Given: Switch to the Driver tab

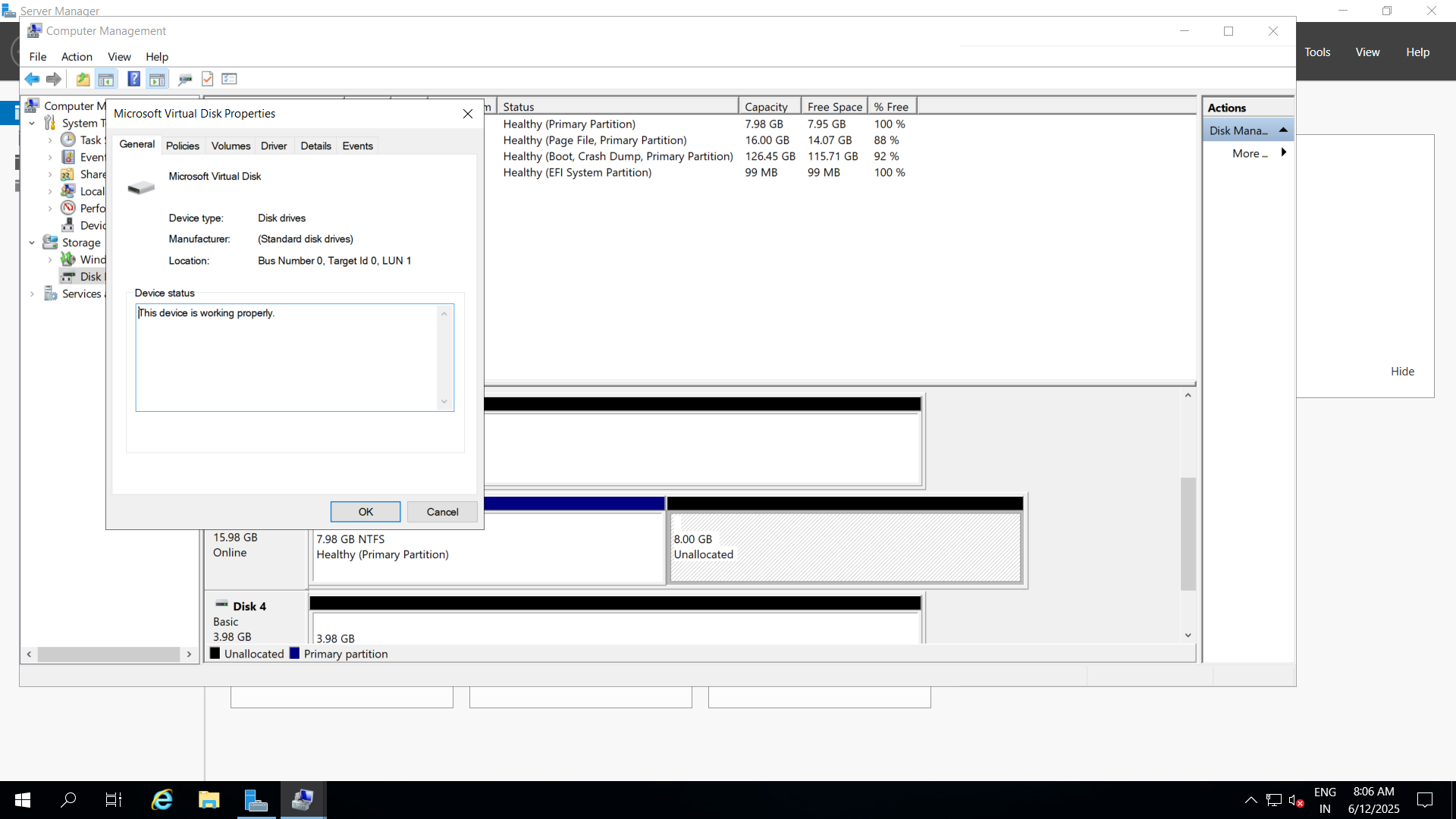Looking at the screenshot, I should (x=274, y=146).
